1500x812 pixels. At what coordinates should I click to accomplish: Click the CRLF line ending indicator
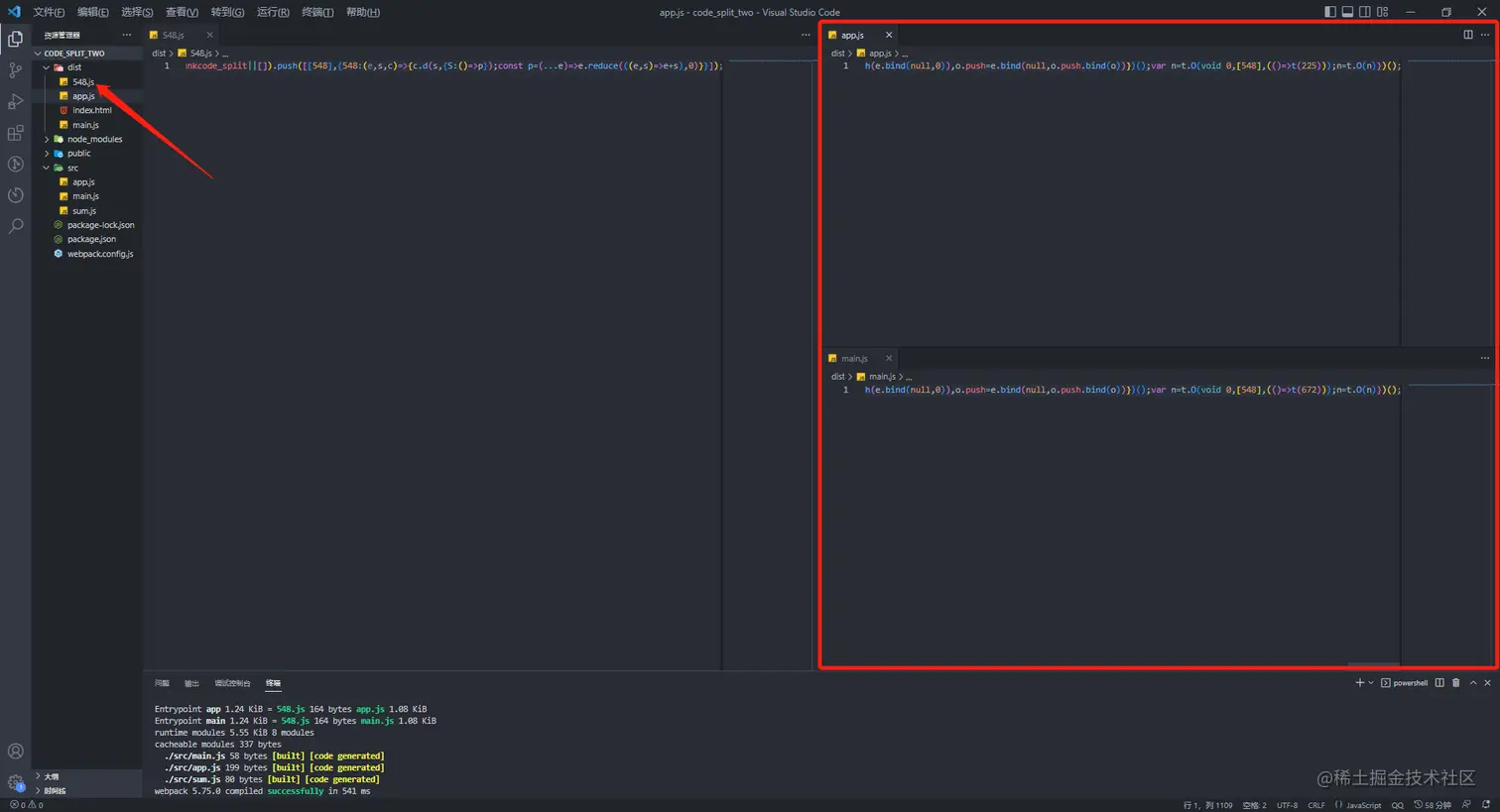[x=1316, y=805]
